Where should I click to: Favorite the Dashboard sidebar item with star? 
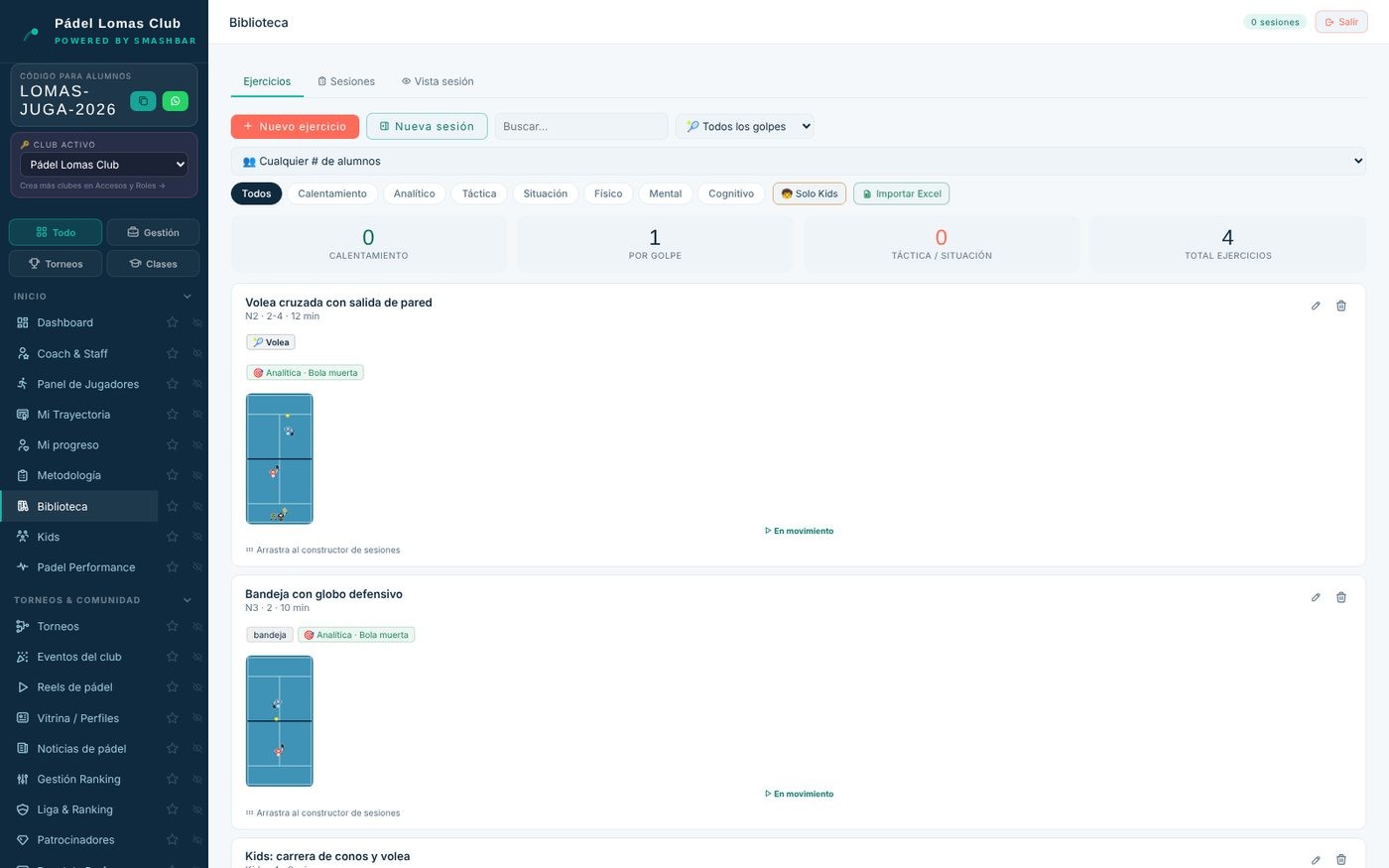(x=172, y=322)
